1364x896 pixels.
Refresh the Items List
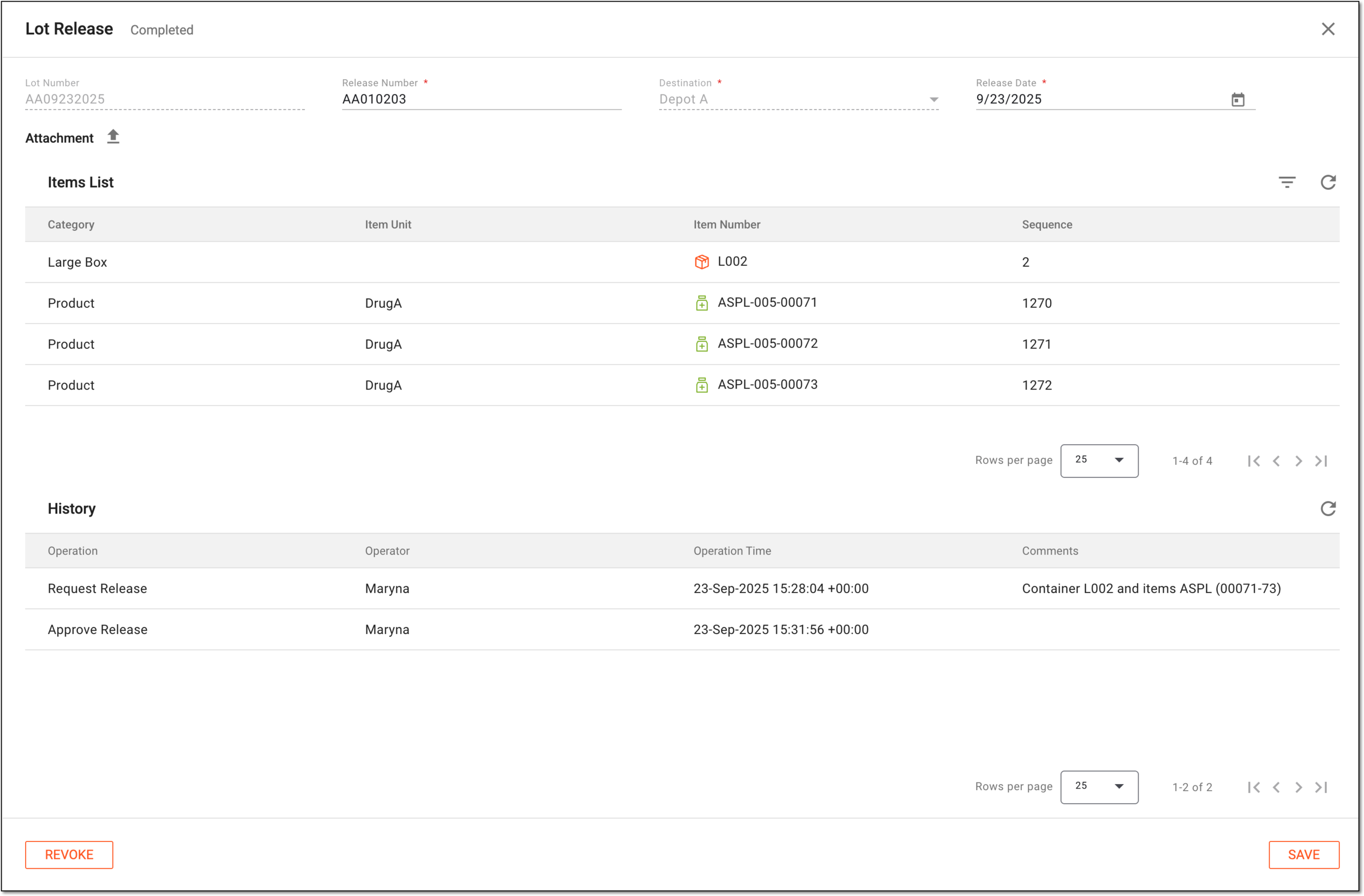[1327, 182]
